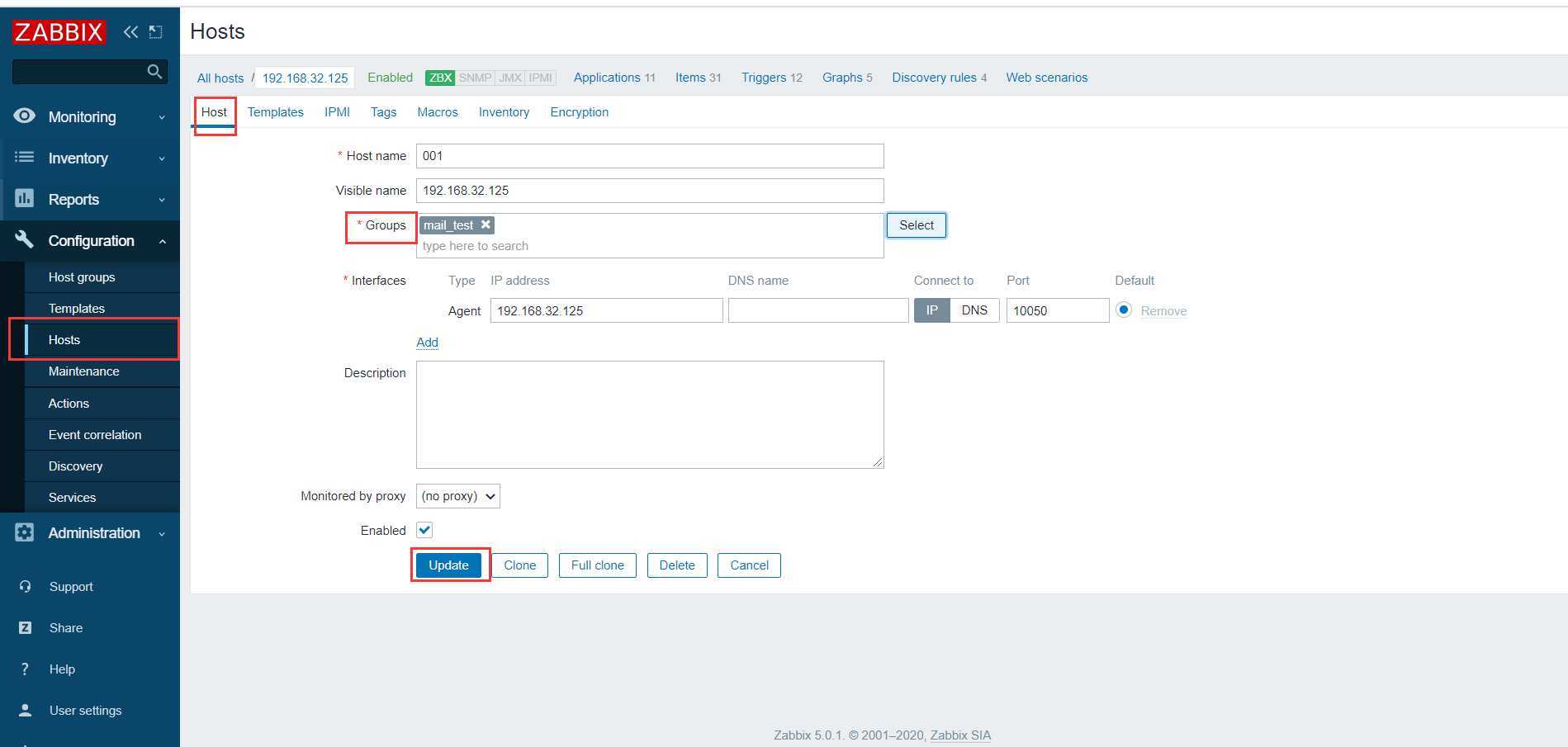Click the Help question mark icon

(25, 669)
